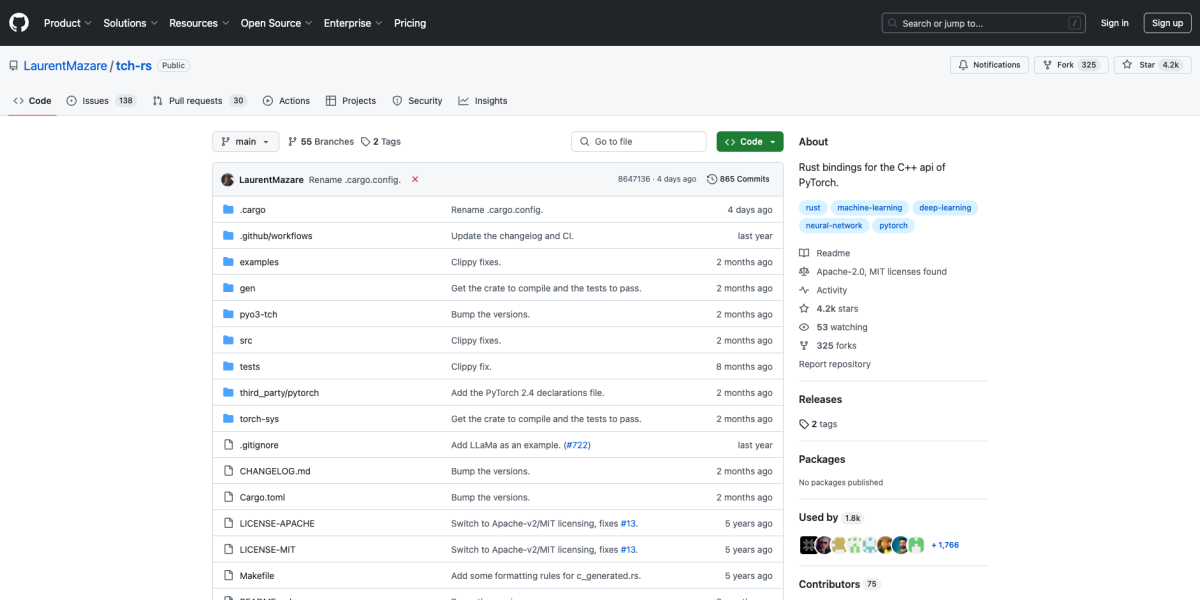Image resolution: width=1200 pixels, height=600 pixels.
Task: Switch to the Pull requests tab
Action: [x=199, y=101]
